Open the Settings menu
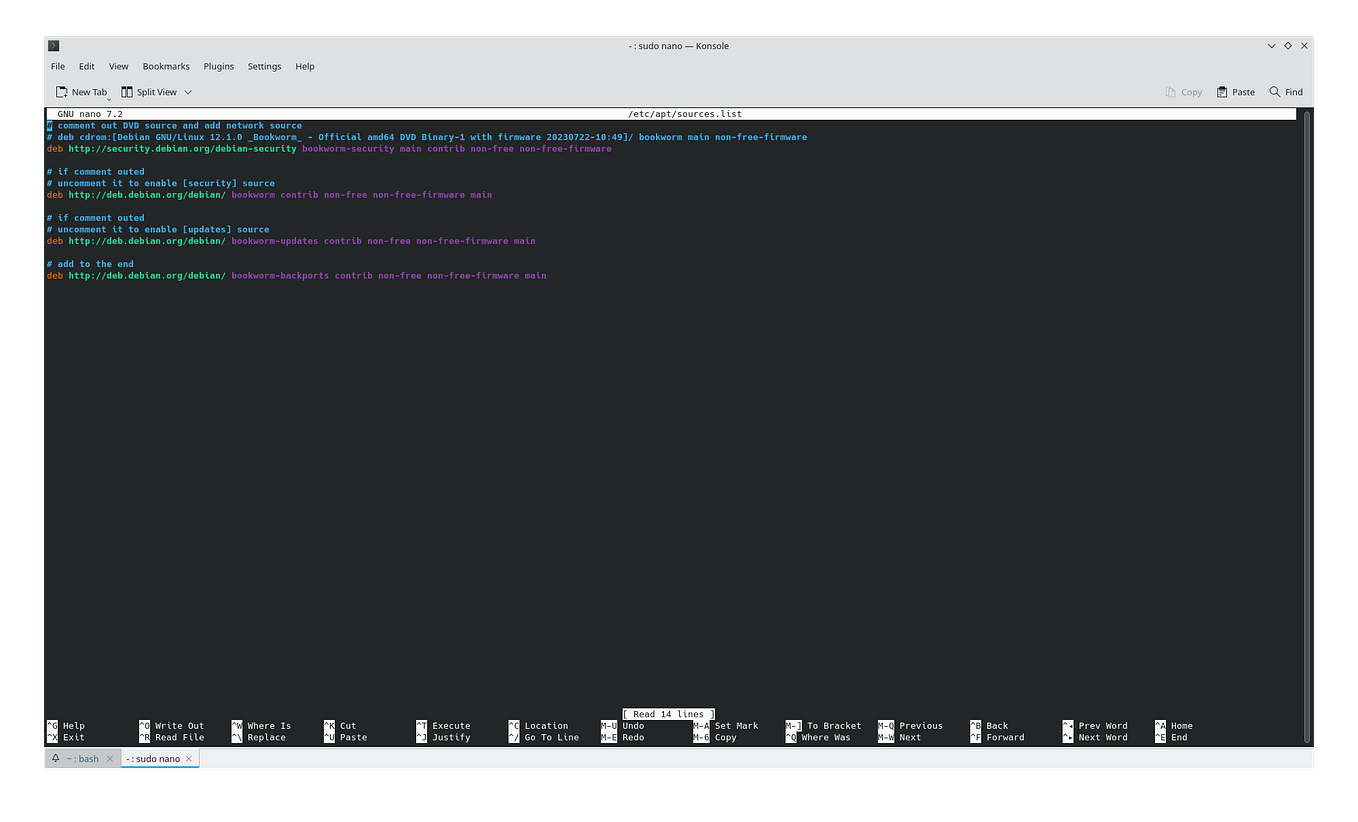The width and height of the screenshot is (1358, 822). pos(264,66)
